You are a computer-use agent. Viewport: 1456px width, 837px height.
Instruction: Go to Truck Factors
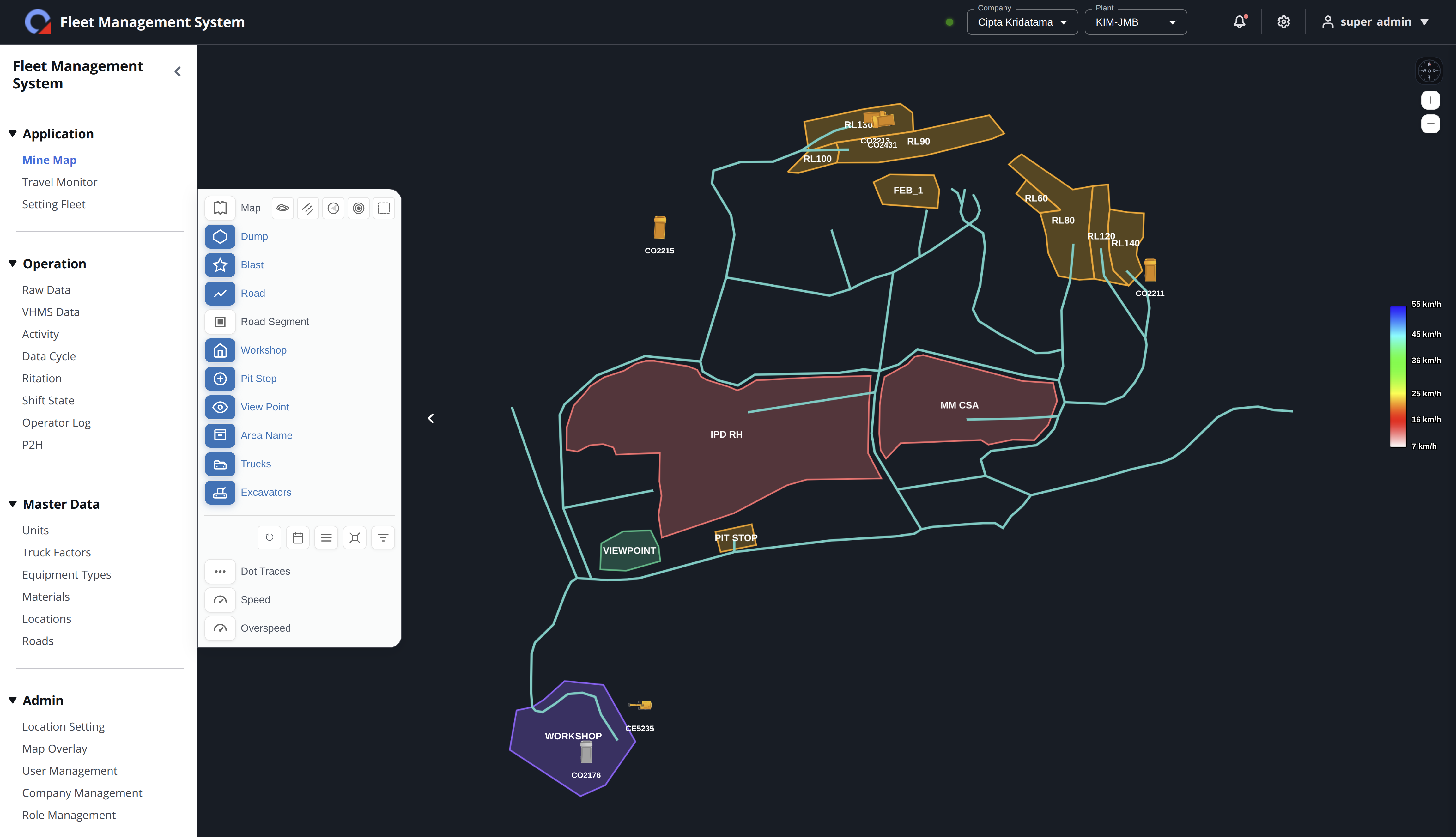click(x=56, y=552)
